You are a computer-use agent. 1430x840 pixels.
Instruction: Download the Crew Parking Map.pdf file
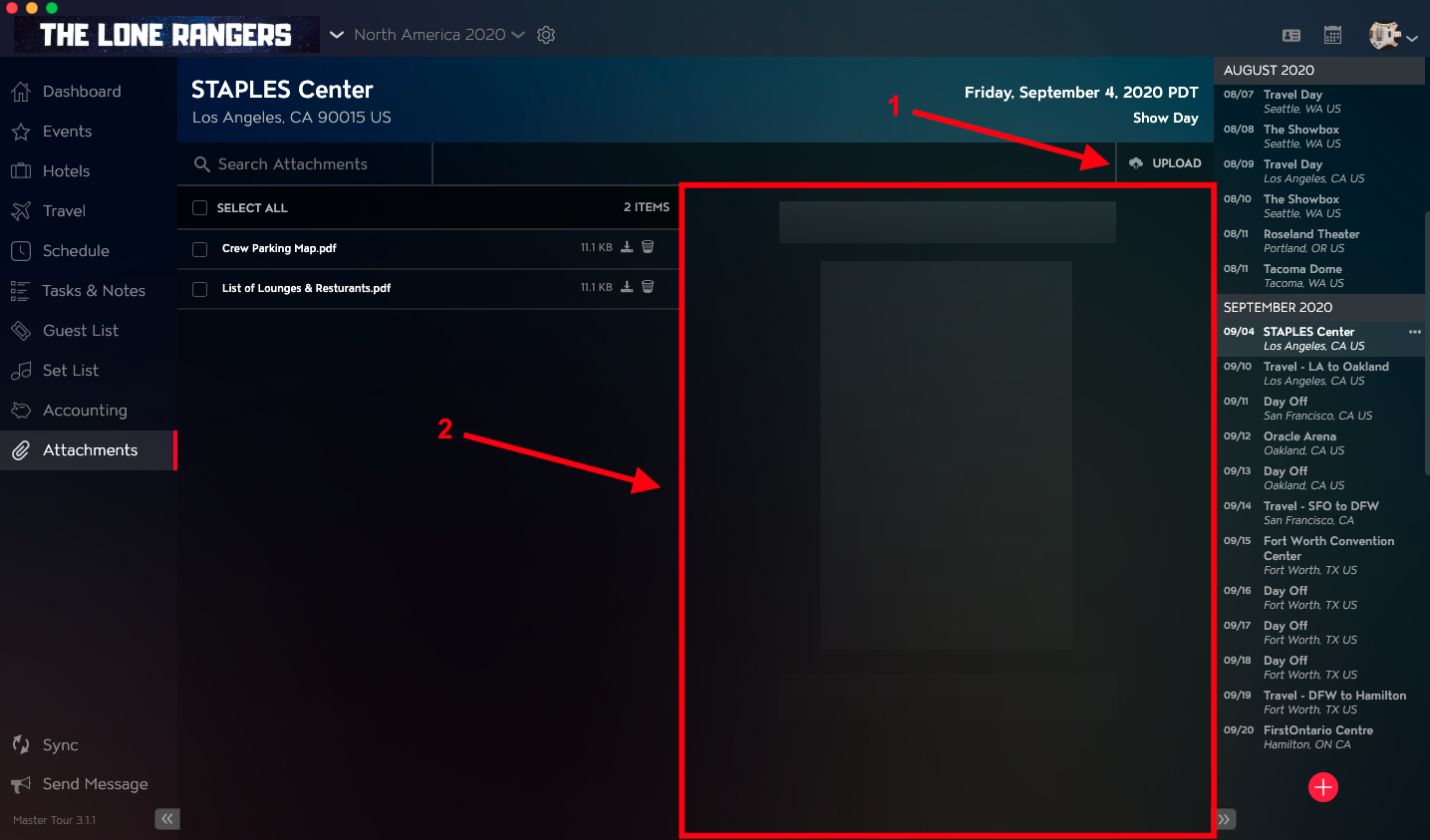click(x=627, y=247)
